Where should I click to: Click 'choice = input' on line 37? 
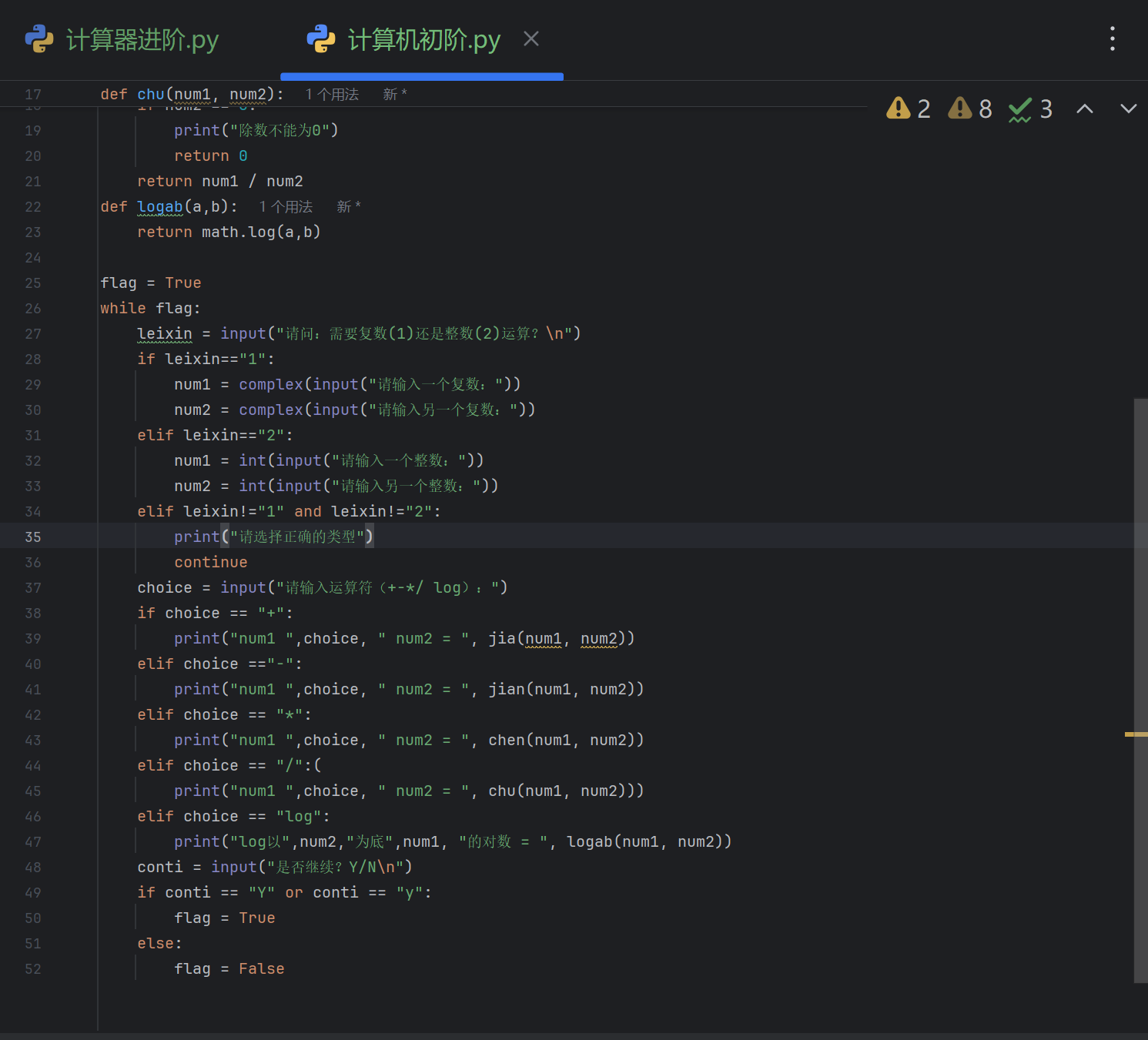coord(202,587)
